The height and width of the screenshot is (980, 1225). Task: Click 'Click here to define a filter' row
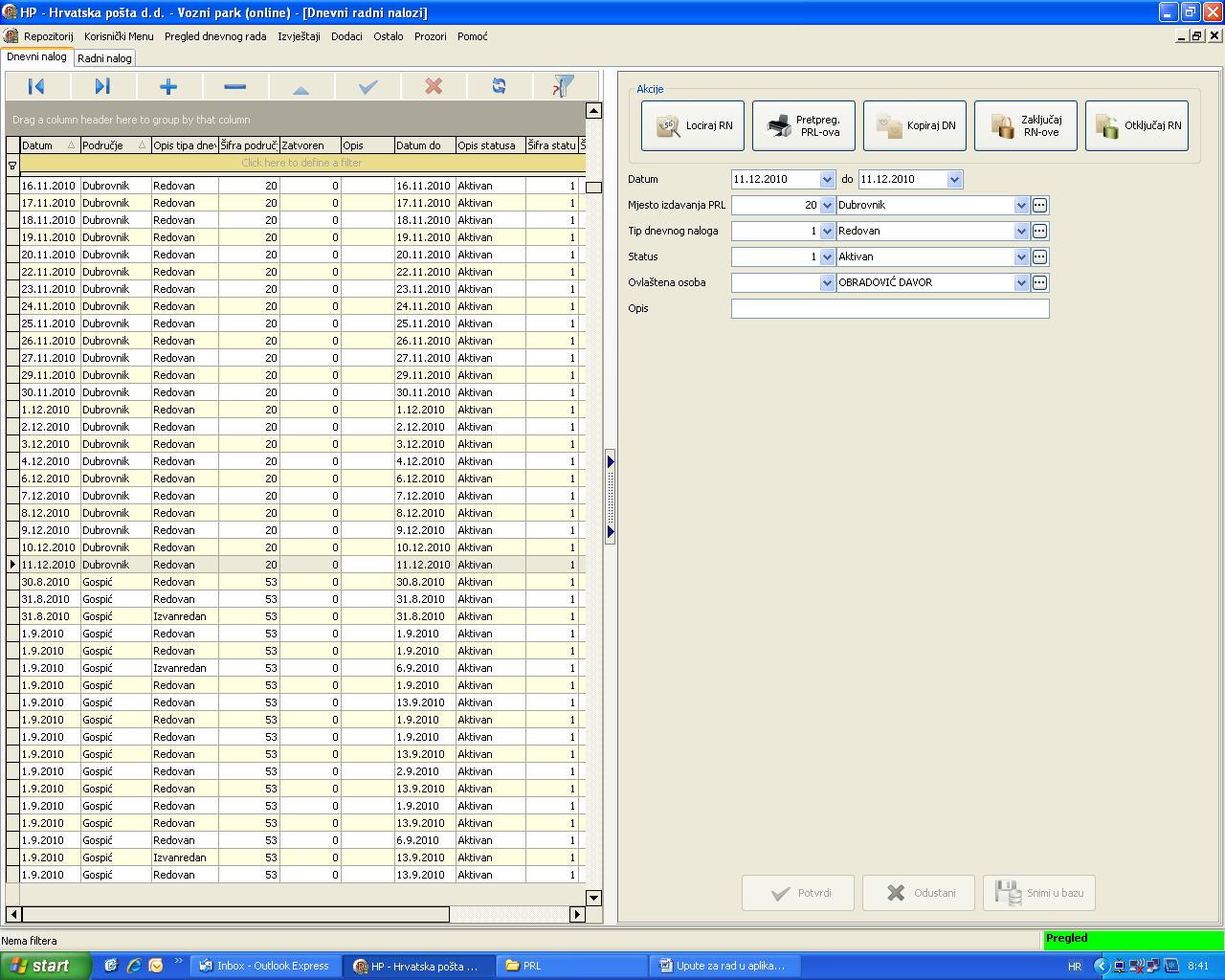[301, 163]
